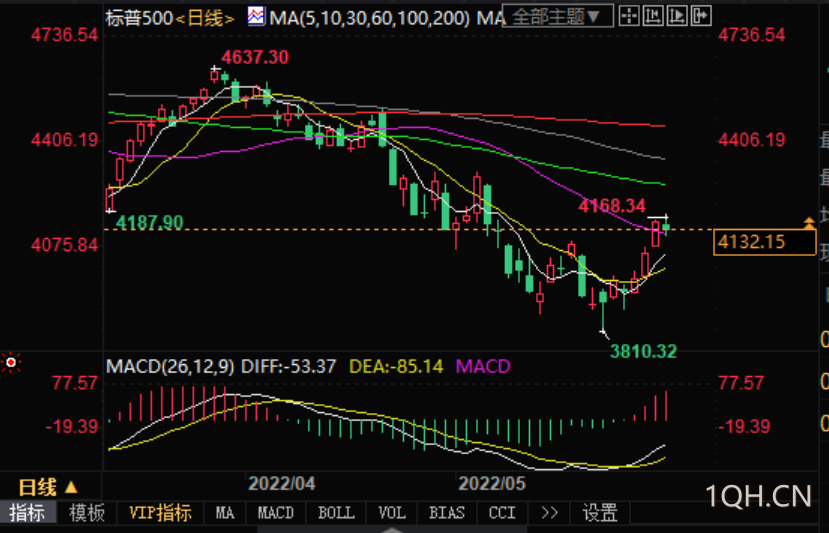Viewport: 829px width, 533px height.
Task: Click the play-forward chart icon
Action: 677,16
